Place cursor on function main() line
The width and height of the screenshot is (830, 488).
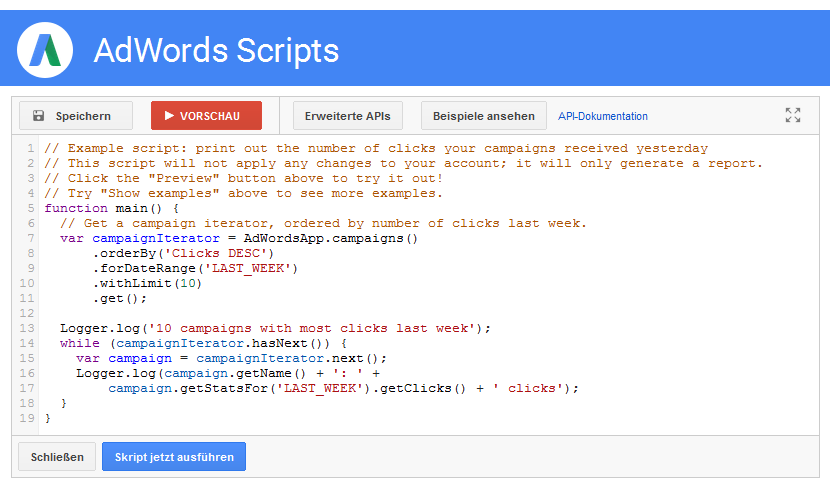[110, 208]
